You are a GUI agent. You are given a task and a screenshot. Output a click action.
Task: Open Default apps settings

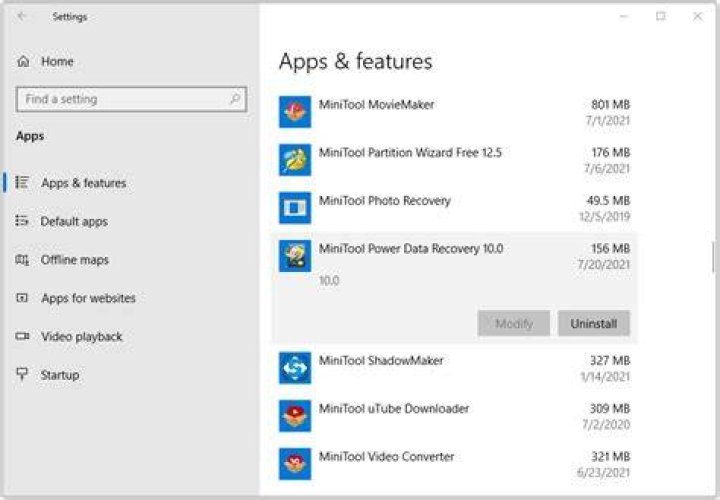pyautogui.click(x=74, y=221)
